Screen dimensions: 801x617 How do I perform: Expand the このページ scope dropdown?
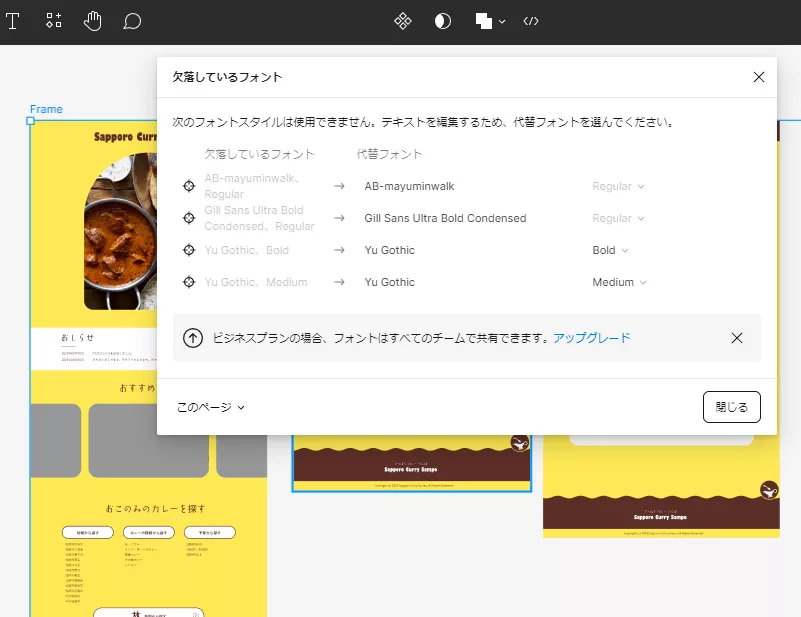(211, 407)
